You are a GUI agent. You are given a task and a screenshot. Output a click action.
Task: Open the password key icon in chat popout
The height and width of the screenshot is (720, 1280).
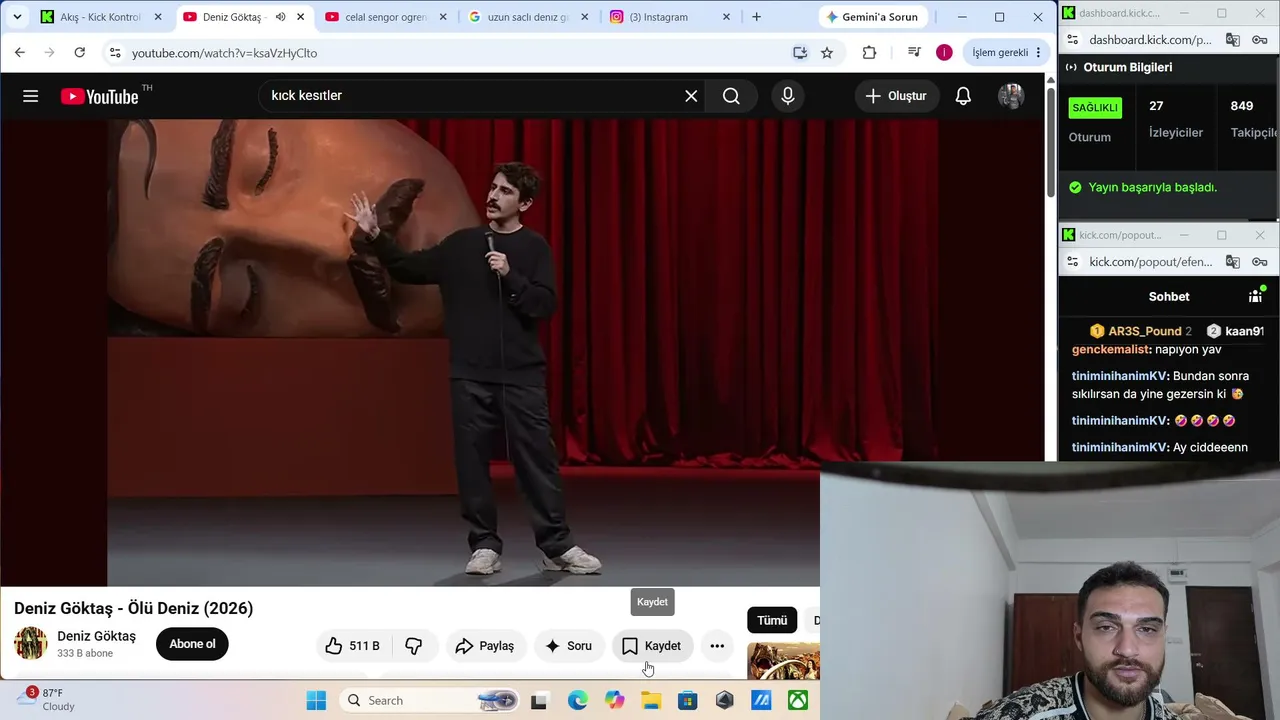point(1261,262)
